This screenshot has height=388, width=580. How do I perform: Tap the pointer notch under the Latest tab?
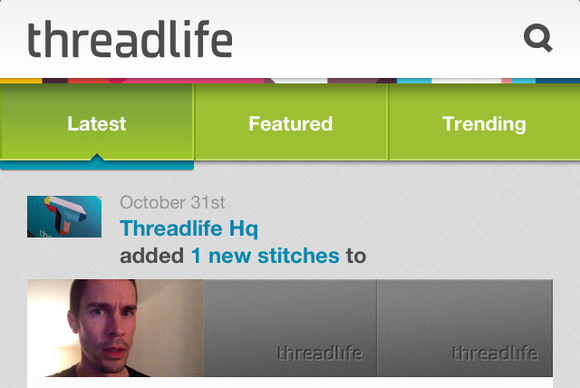97,157
